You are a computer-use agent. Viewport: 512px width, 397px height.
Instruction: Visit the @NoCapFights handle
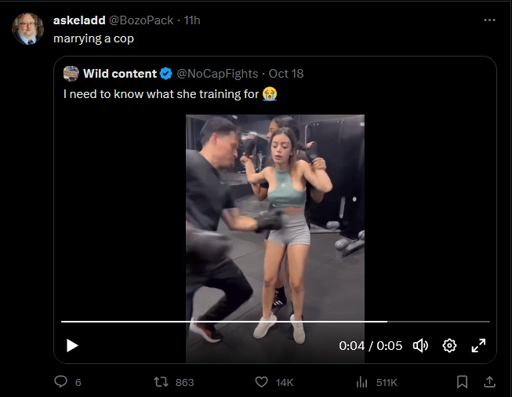pos(217,74)
